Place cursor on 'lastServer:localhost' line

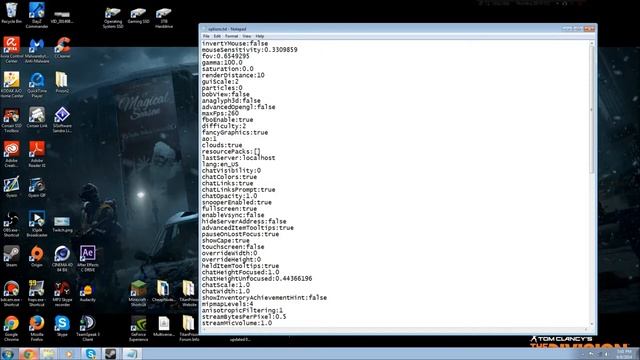click(238, 158)
